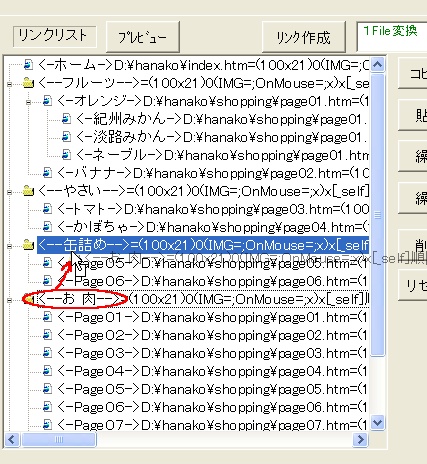Click page icon of Page01 row

coord(47,317)
